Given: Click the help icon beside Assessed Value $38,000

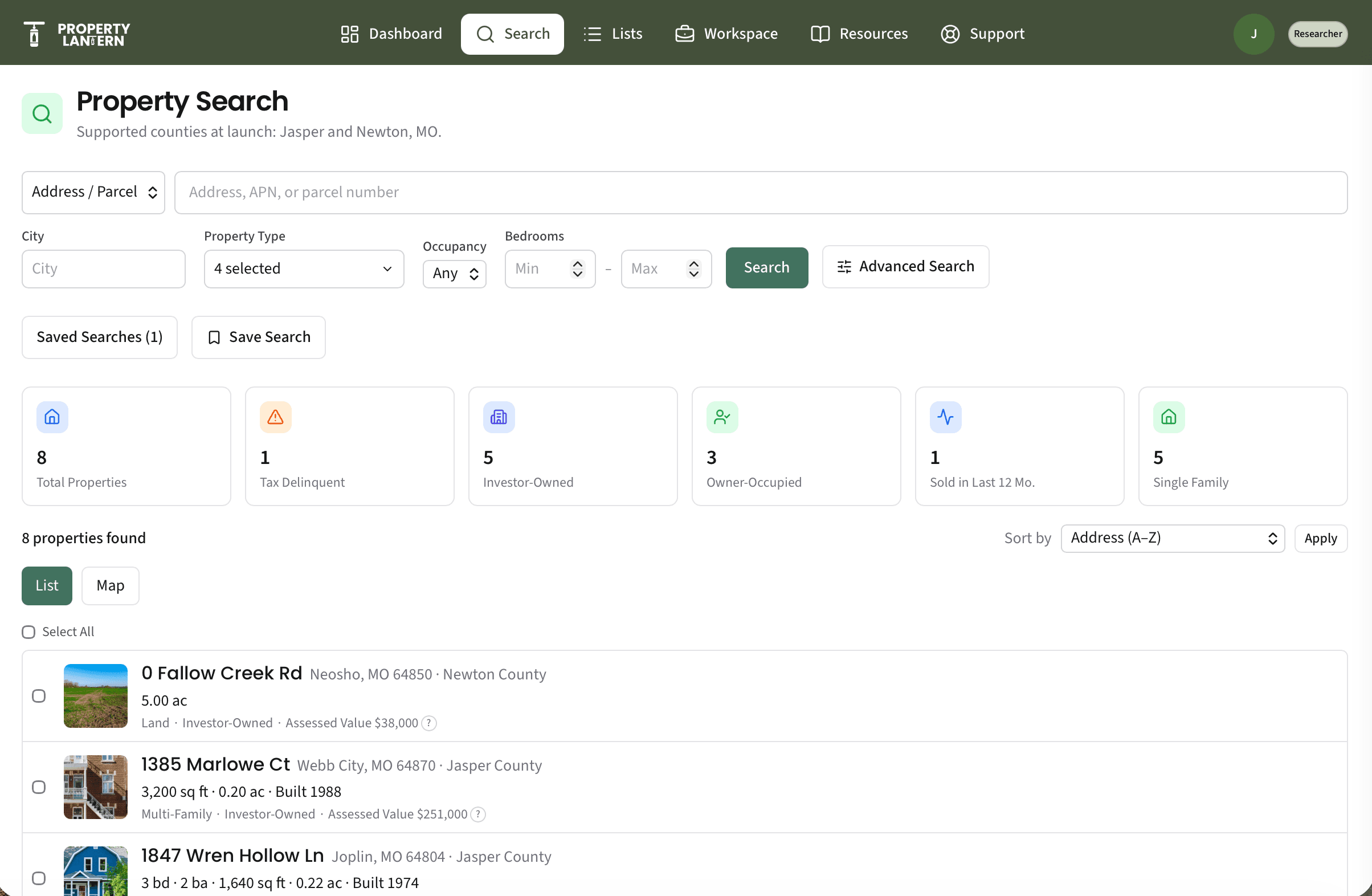Looking at the screenshot, I should (429, 723).
